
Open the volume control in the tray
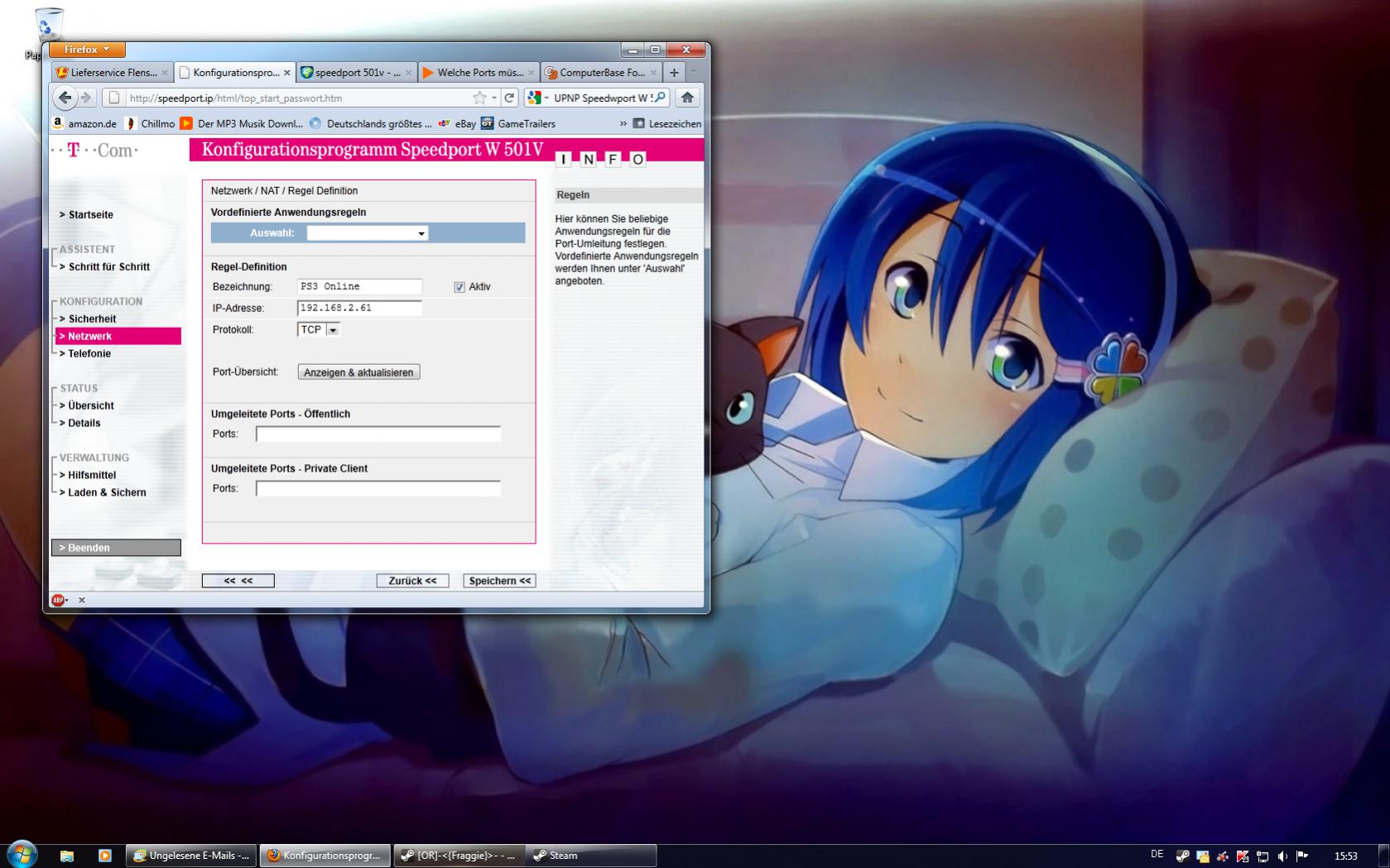(1282, 856)
